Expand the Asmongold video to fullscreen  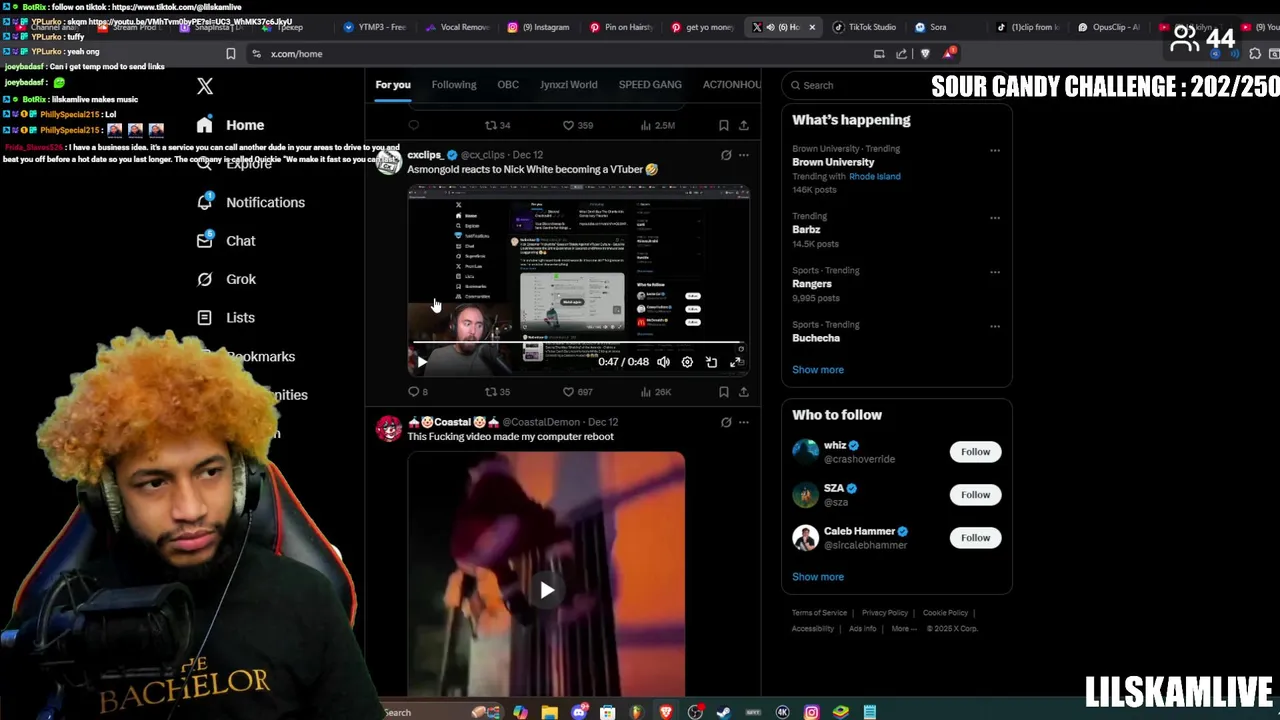[736, 362]
